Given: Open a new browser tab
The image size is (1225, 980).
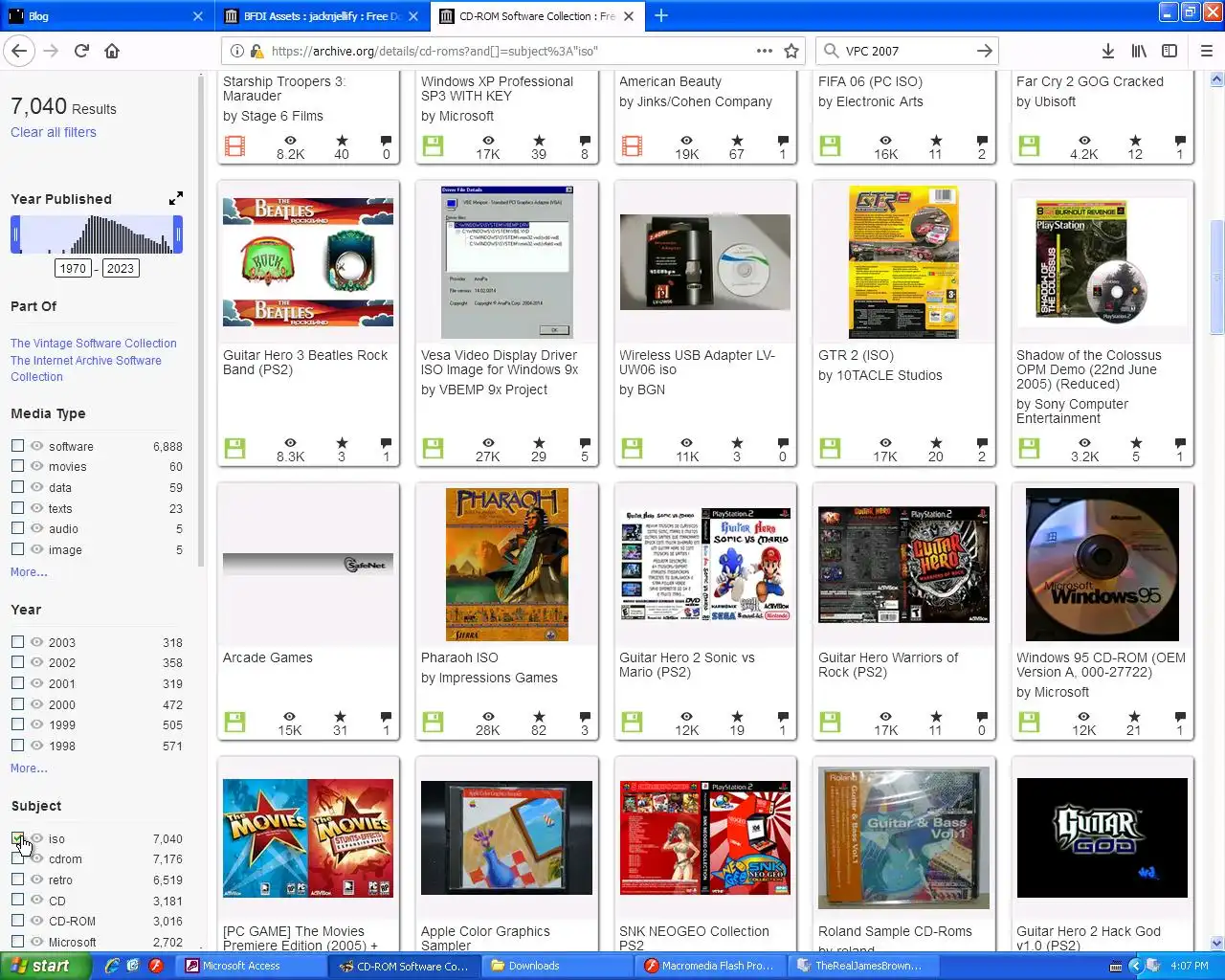Looking at the screenshot, I should [661, 15].
